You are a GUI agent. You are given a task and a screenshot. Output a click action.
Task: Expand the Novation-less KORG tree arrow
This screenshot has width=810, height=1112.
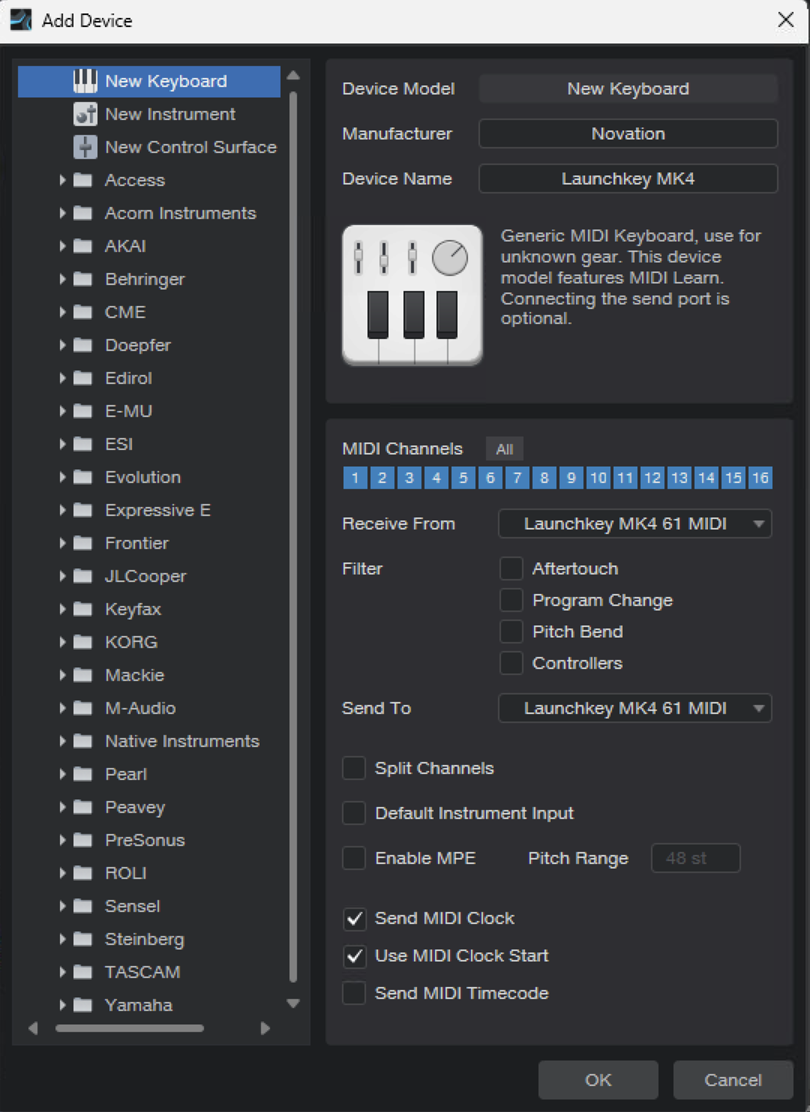click(x=63, y=642)
